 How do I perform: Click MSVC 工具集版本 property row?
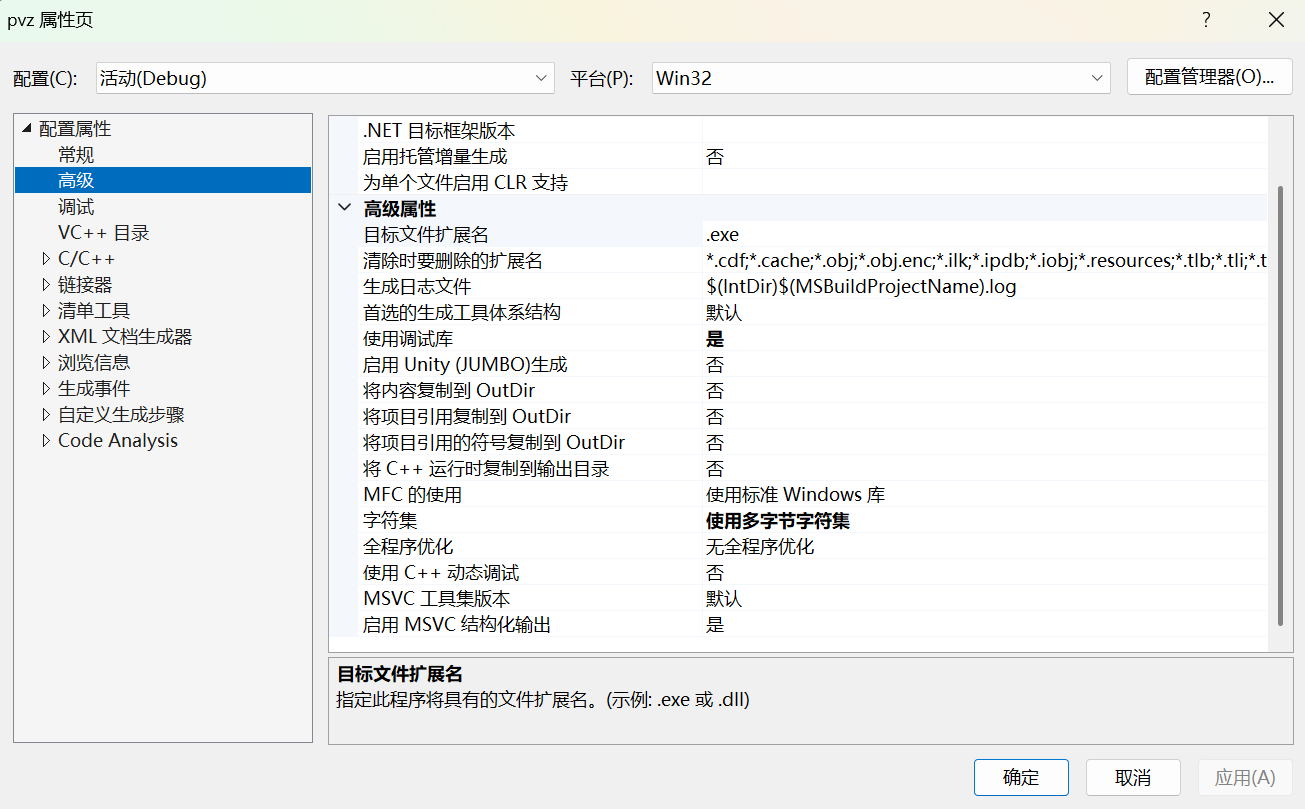click(812, 599)
